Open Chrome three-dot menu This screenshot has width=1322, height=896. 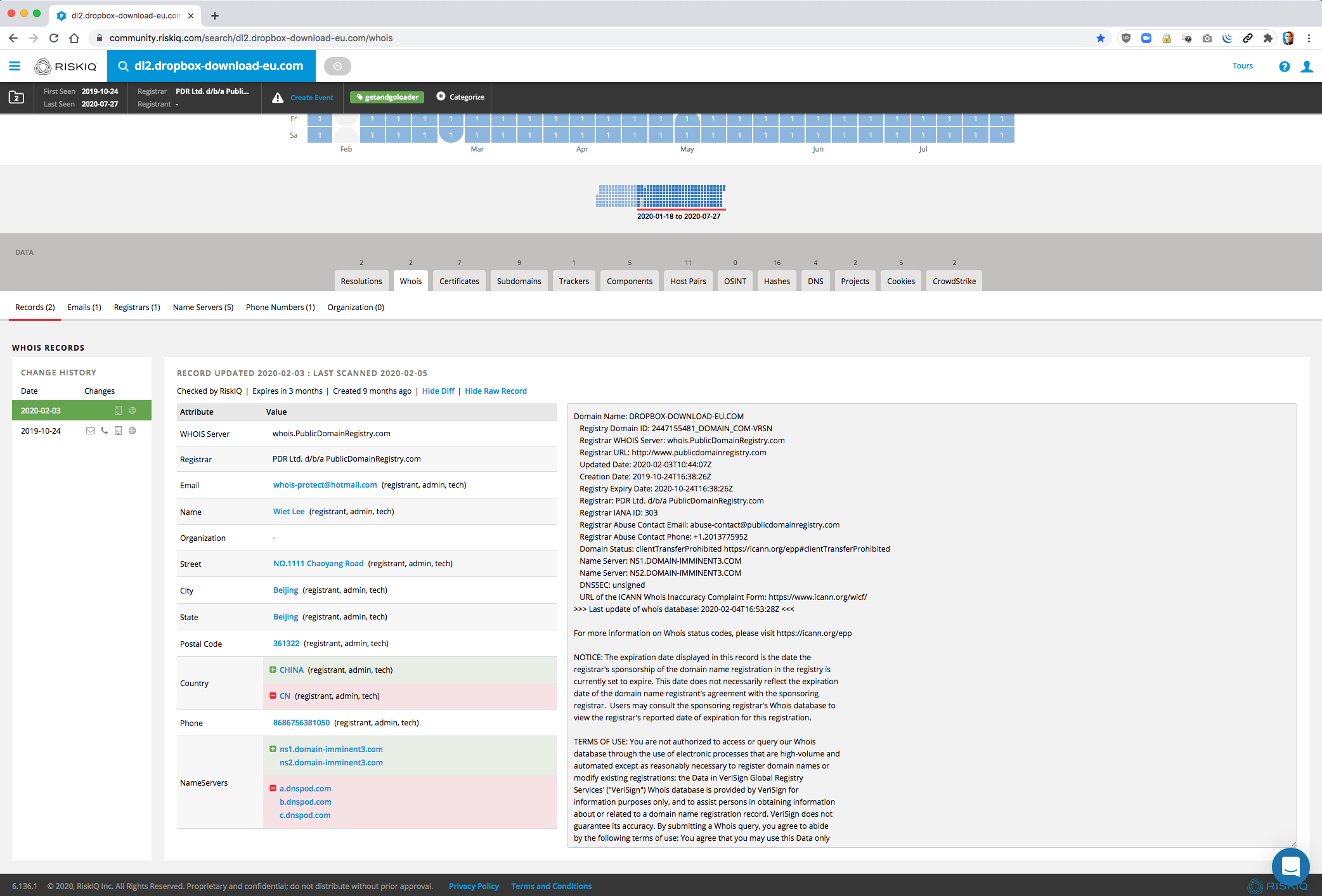(x=1309, y=38)
